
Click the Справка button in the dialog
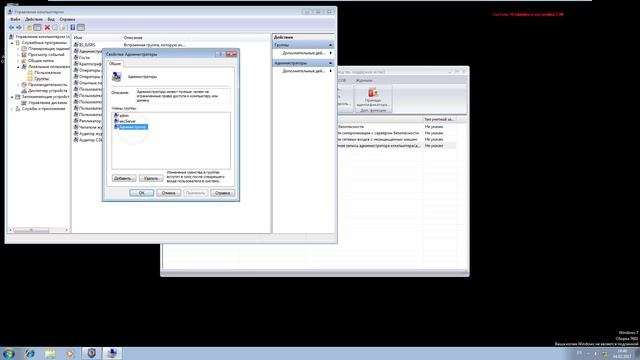tap(222, 193)
